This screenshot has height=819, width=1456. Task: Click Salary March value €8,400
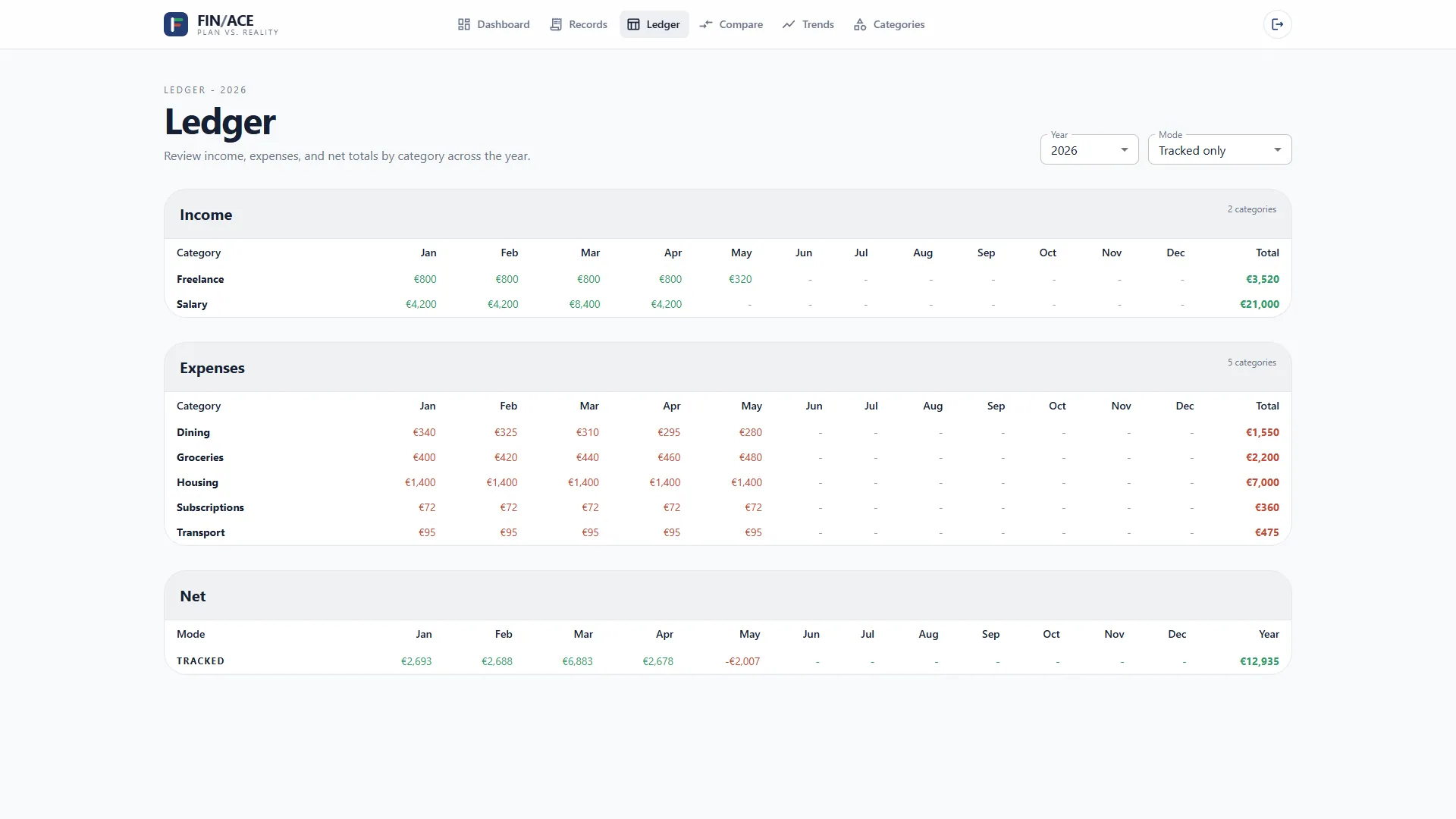tap(585, 304)
